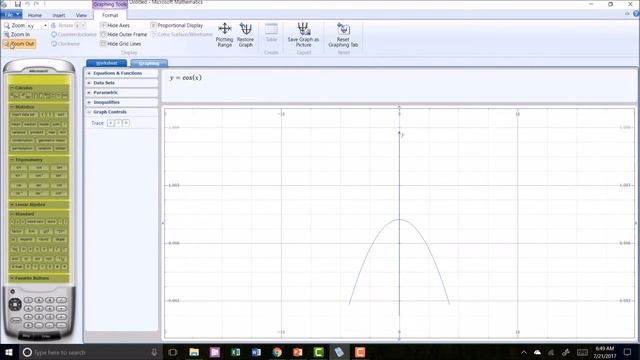Viewport: 640px width, 360px height.
Task: Switch to the Insert ribbon tab
Action: pyautogui.click(x=59, y=15)
